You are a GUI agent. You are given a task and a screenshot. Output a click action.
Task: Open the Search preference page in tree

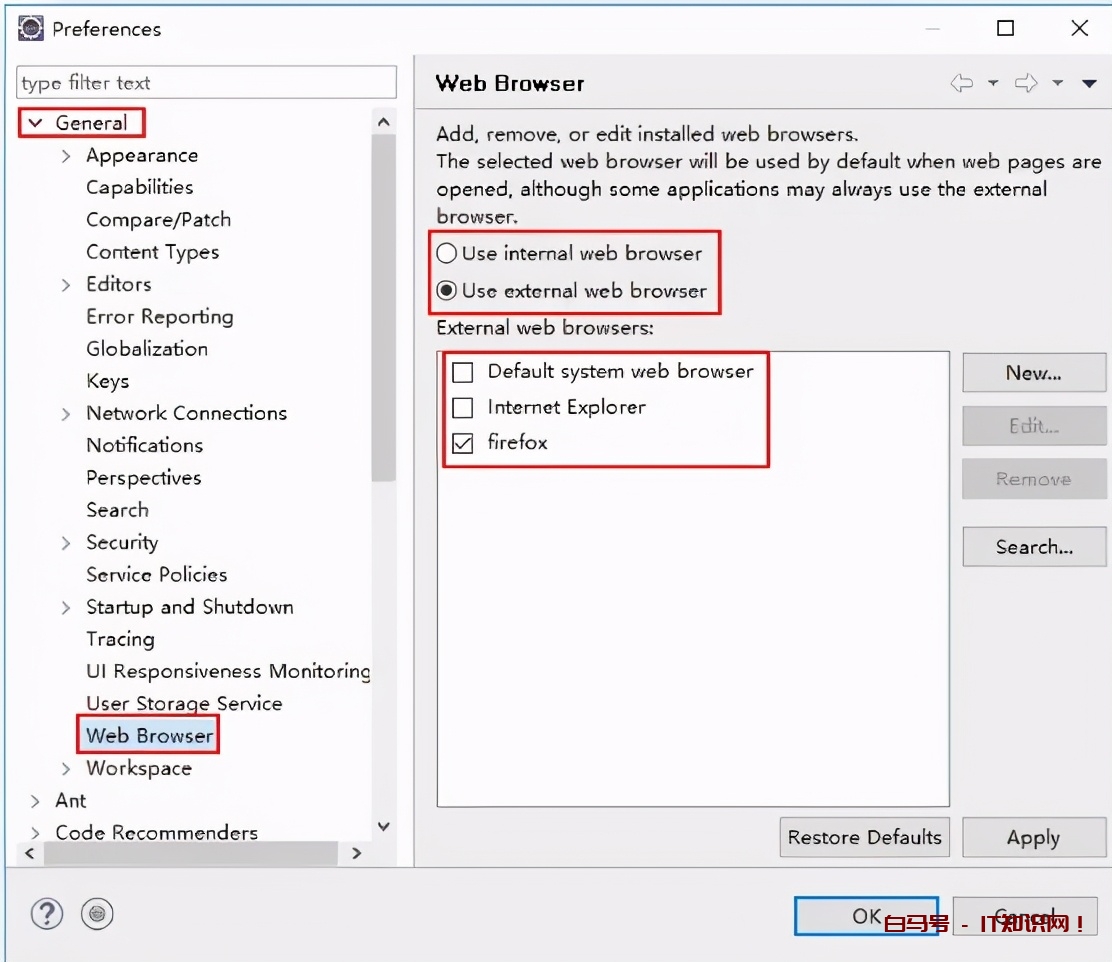pyautogui.click(x=118, y=510)
